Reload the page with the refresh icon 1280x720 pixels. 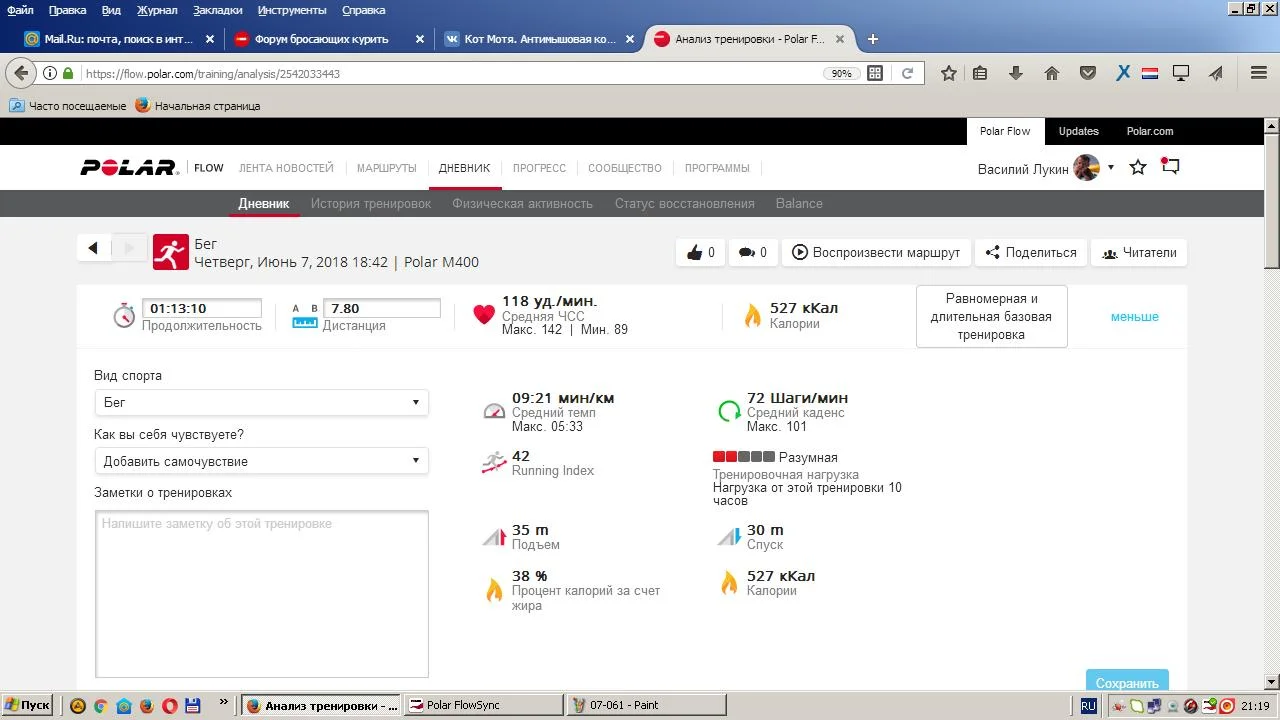click(x=908, y=73)
